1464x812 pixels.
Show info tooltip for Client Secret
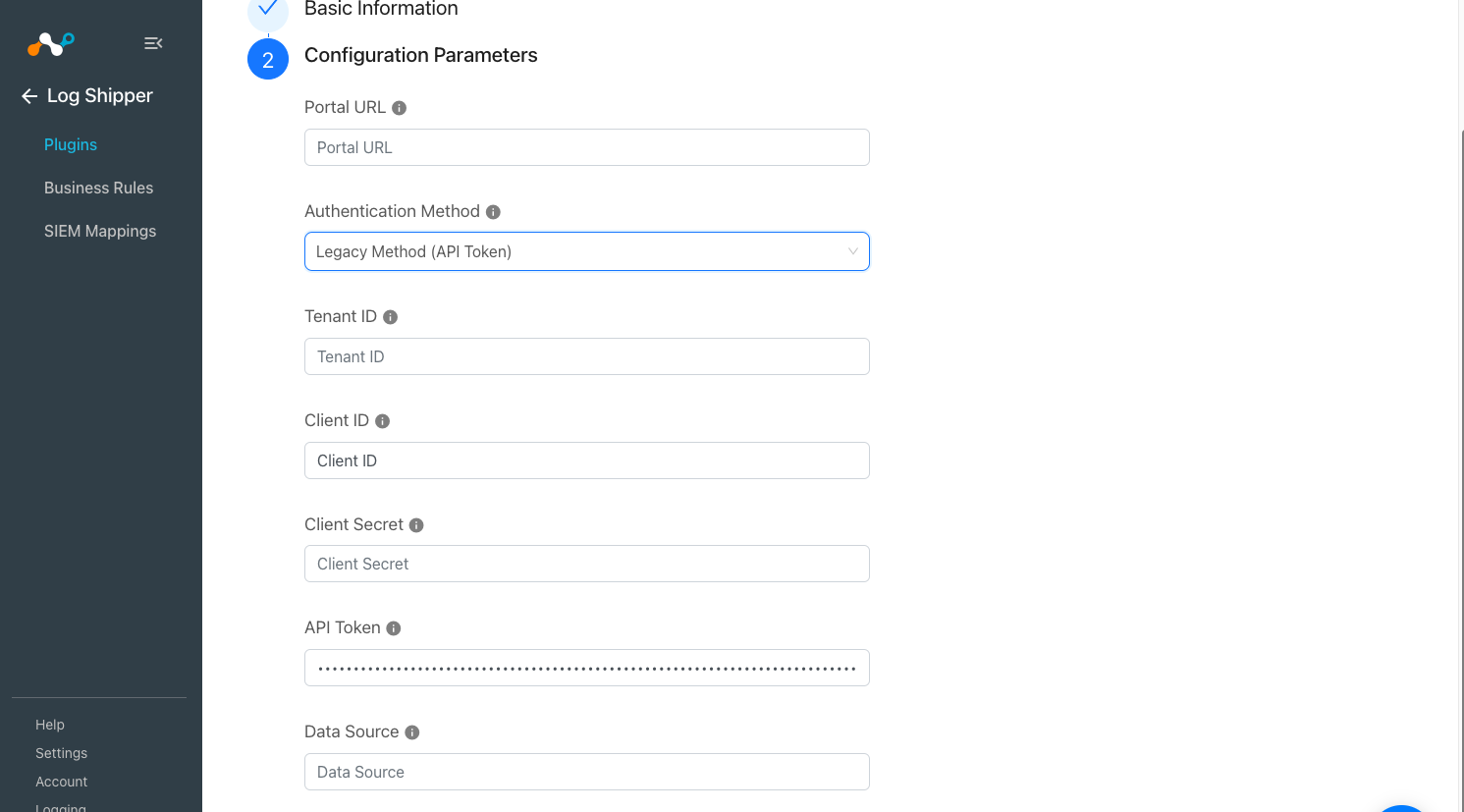(416, 525)
